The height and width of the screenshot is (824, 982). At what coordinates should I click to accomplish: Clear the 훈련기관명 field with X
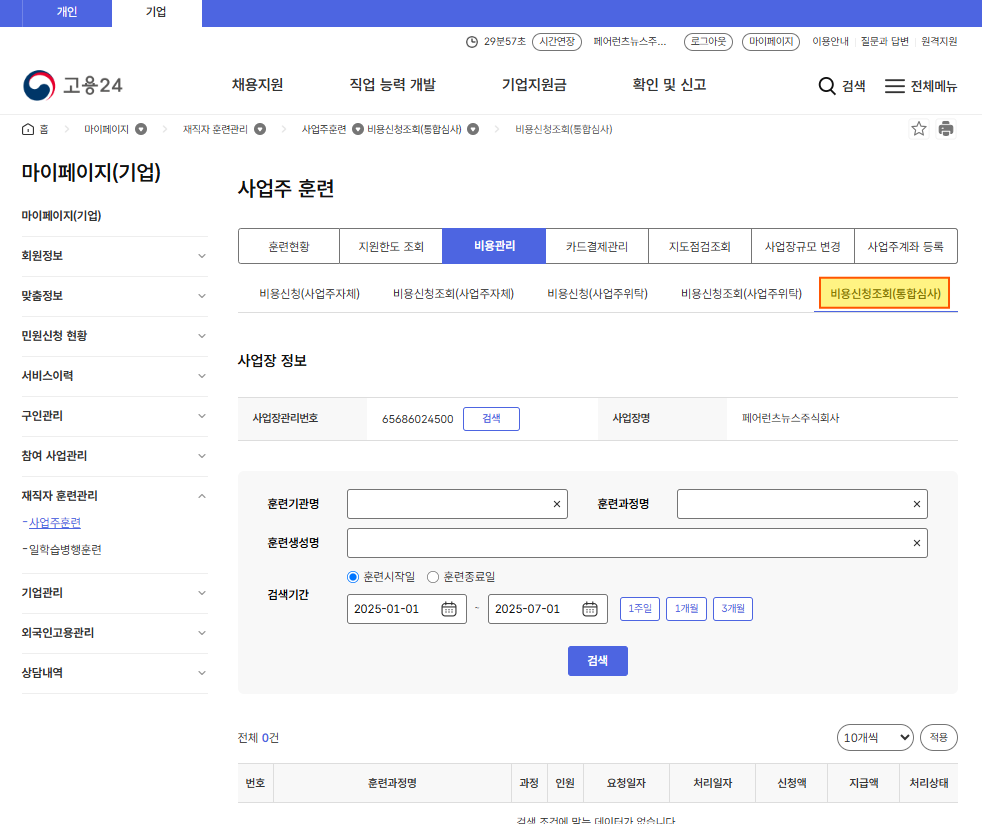coord(557,504)
